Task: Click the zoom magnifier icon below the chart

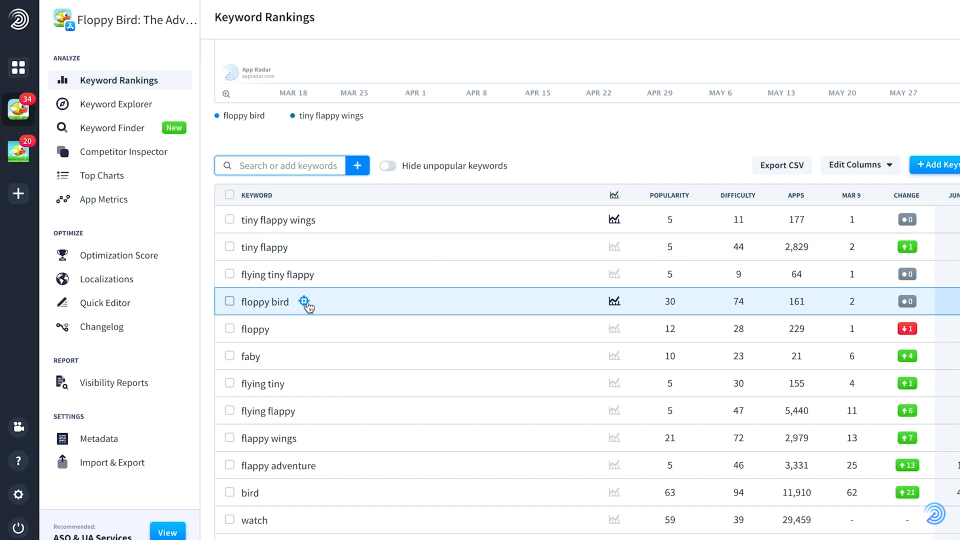Action: [x=226, y=93]
